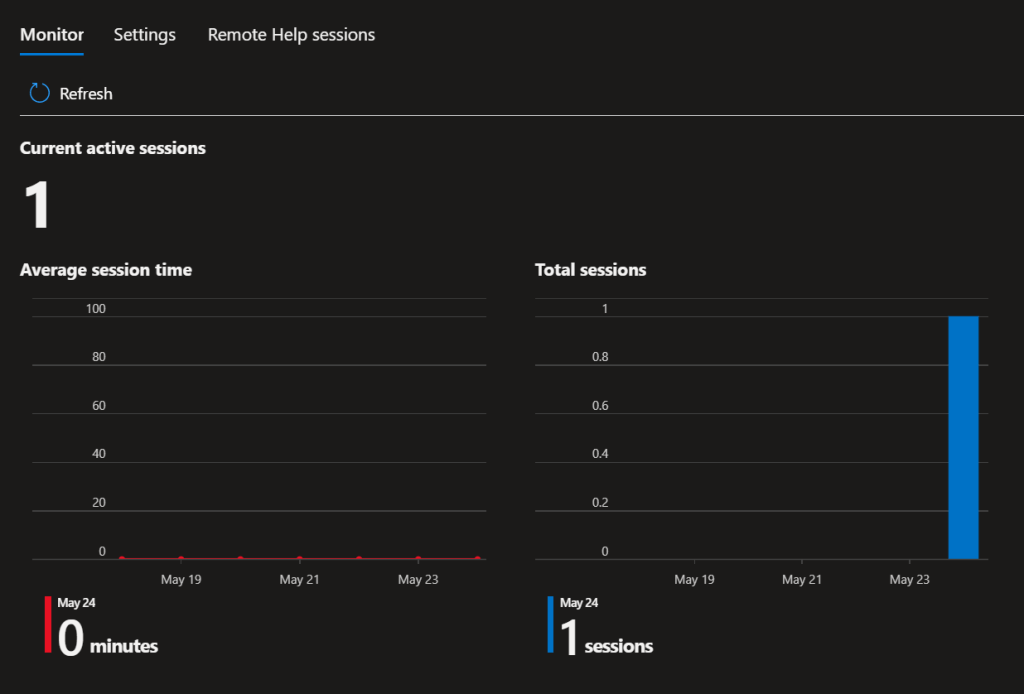Click red legend swatch for average session time

48,625
